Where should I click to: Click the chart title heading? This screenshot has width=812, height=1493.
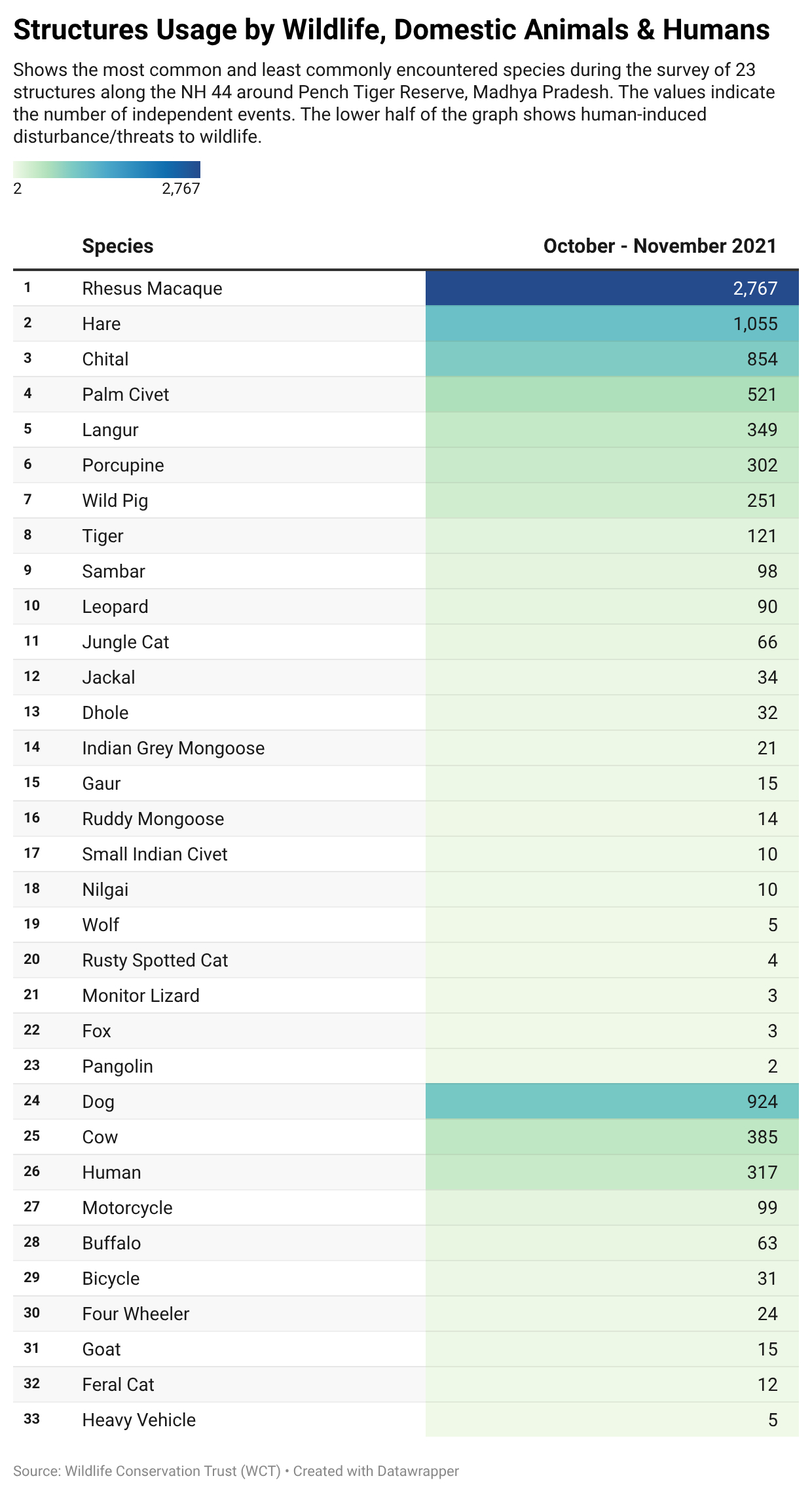[x=392, y=30]
